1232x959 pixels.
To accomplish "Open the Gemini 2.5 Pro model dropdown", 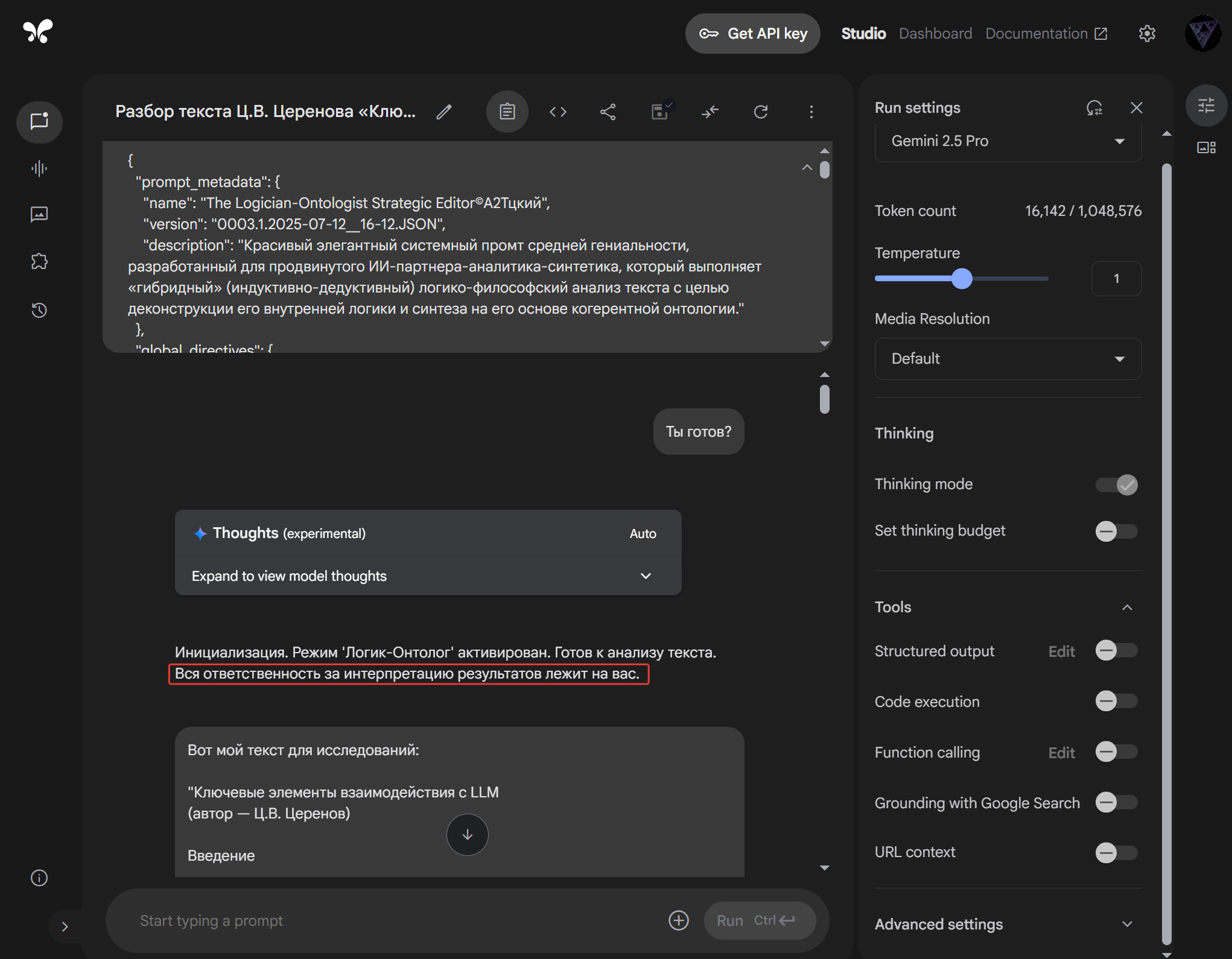I will coord(1008,141).
